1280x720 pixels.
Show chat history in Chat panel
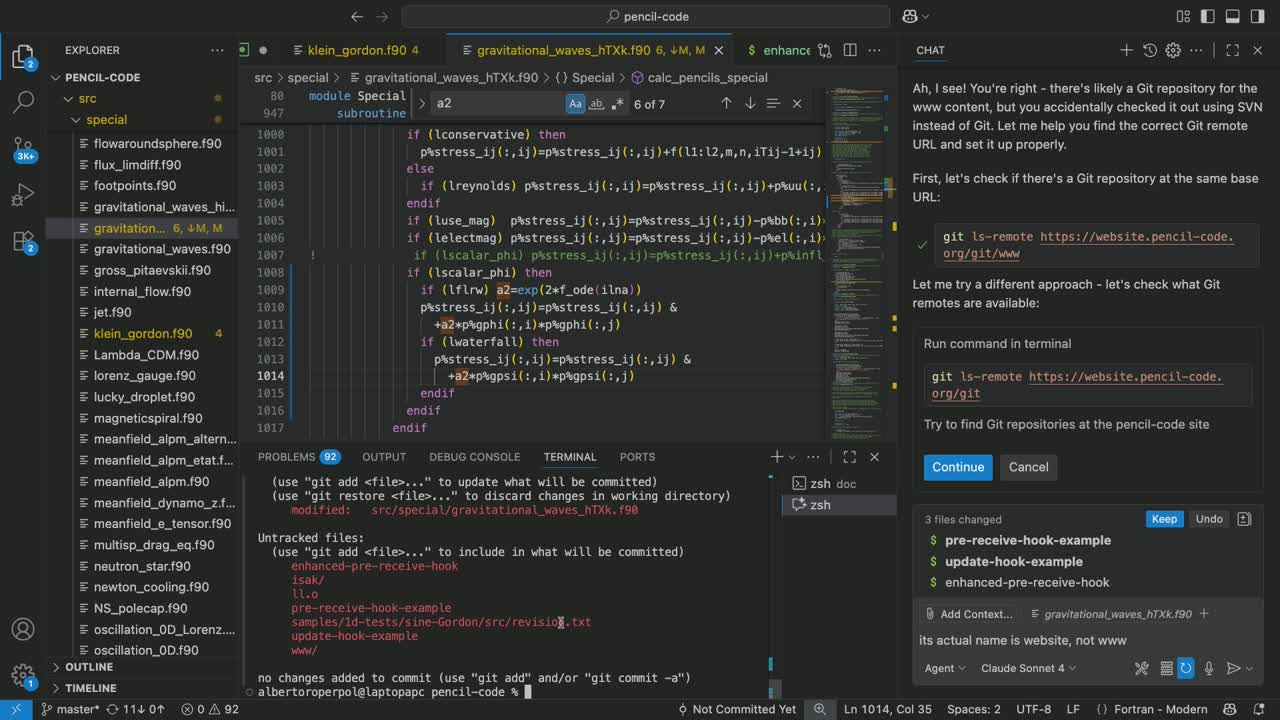[x=1150, y=50]
